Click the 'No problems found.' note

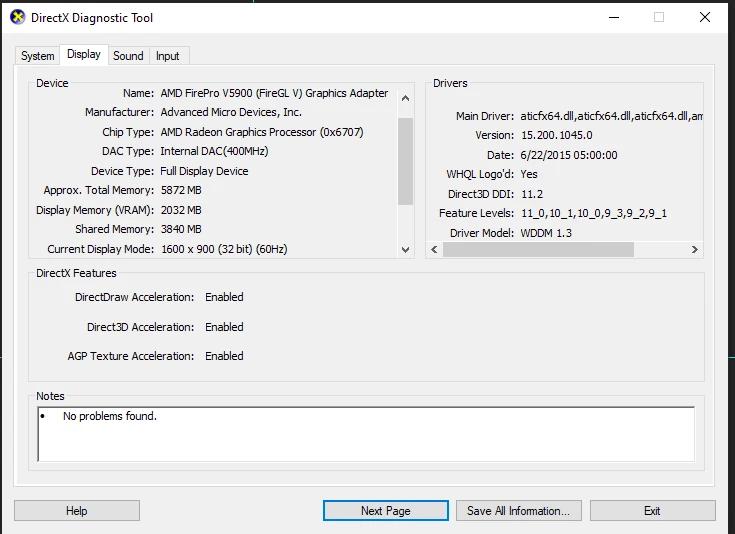(110, 416)
